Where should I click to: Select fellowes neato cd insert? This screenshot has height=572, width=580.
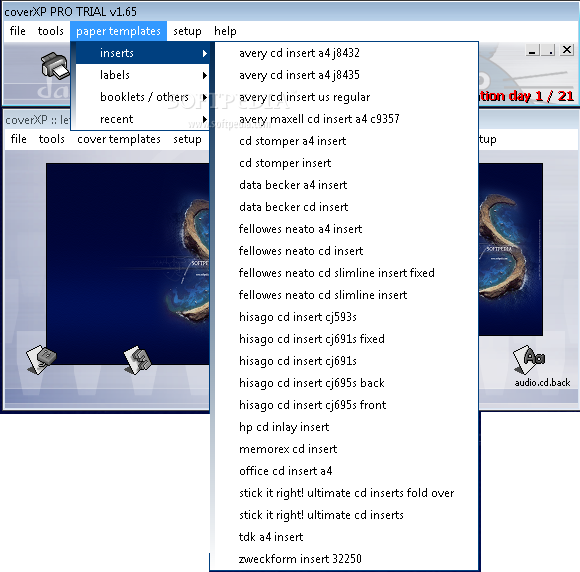pyautogui.click(x=346, y=251)
